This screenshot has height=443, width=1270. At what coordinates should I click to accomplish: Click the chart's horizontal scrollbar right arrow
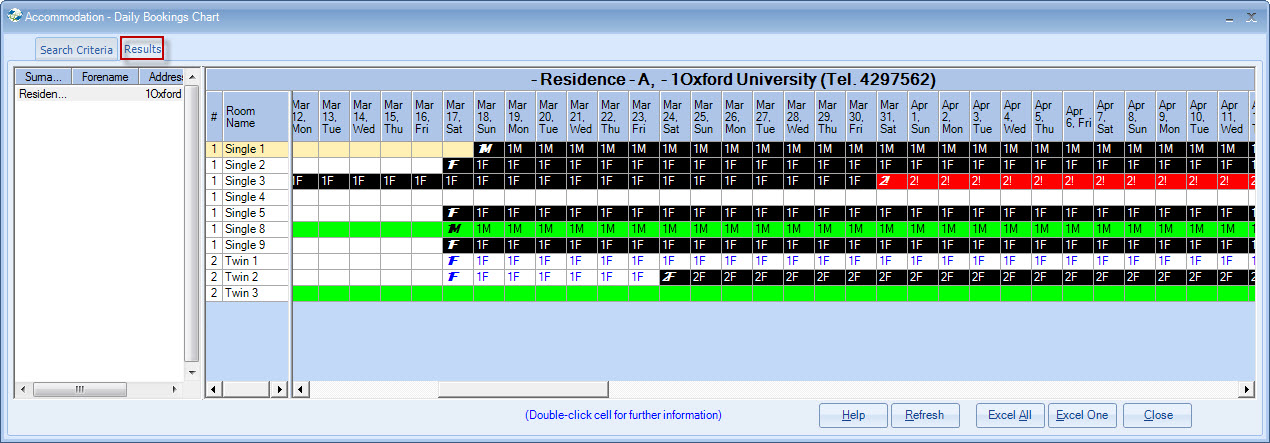1246,389
